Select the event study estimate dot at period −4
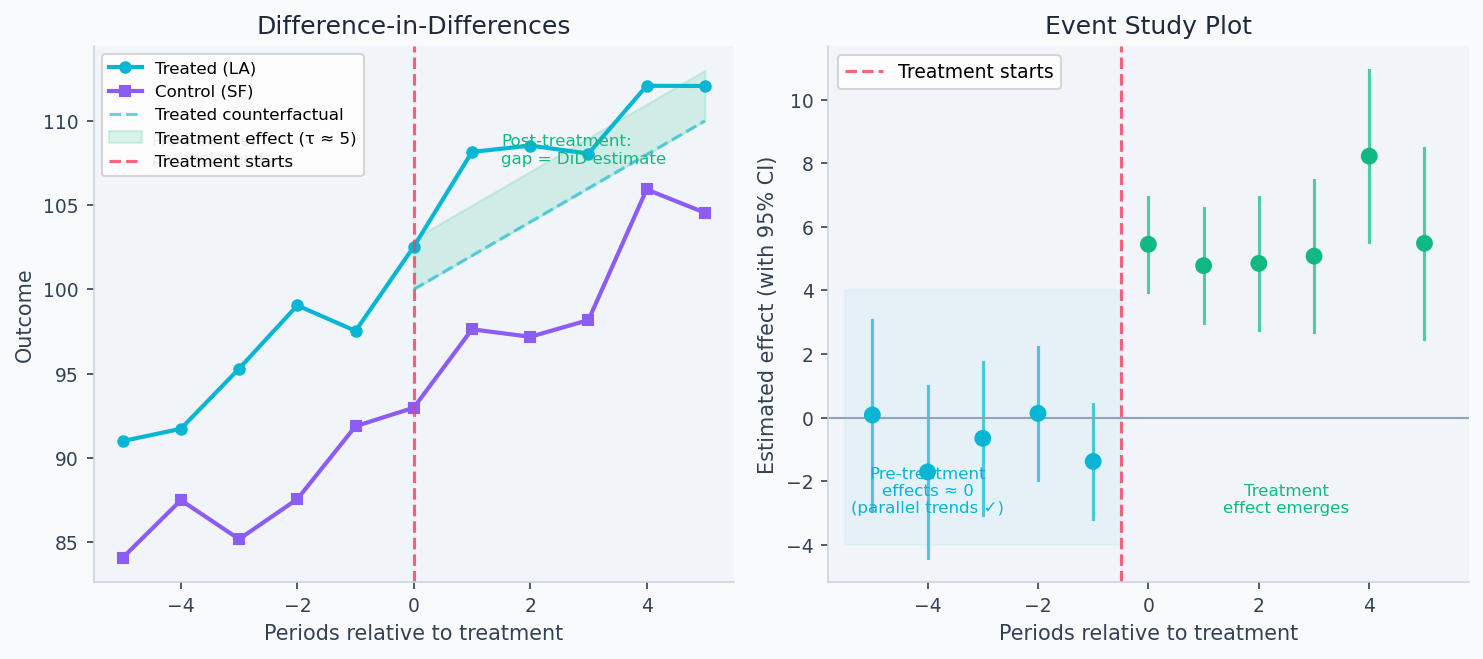 click(x=927, y=472)
